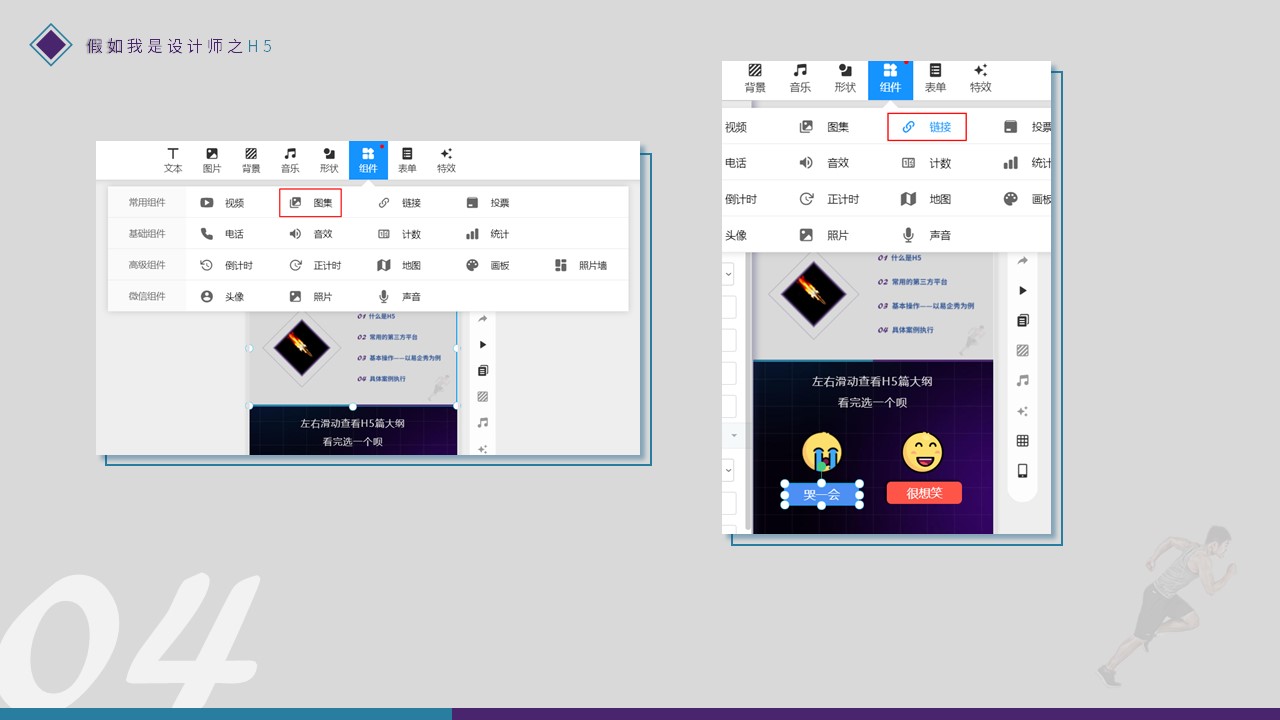
Task: Select 形状 shape tool in right screenshot
Action: pyautogui.click(x=845, y=79)
